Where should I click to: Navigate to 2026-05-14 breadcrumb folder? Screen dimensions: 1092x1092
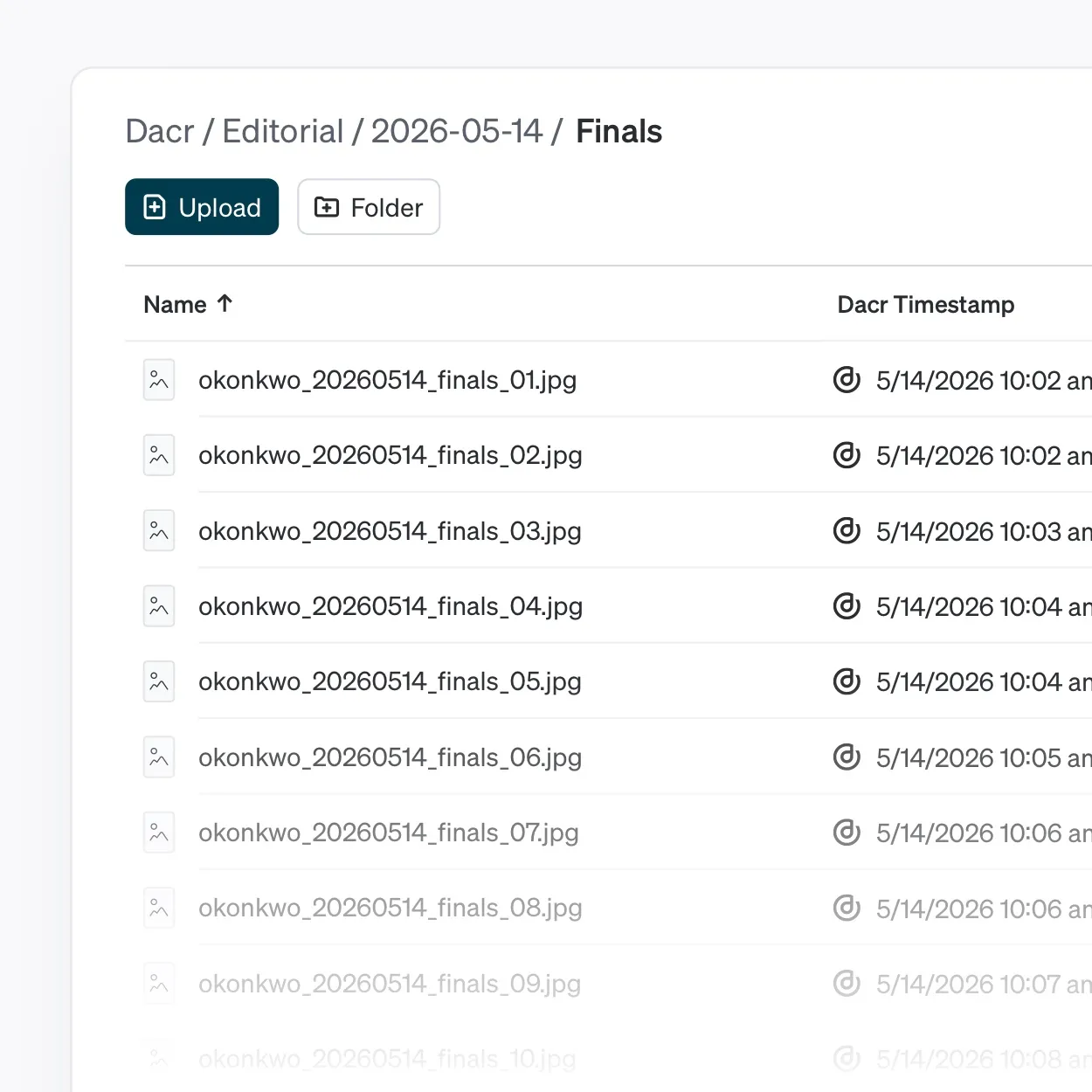[457, 131]
